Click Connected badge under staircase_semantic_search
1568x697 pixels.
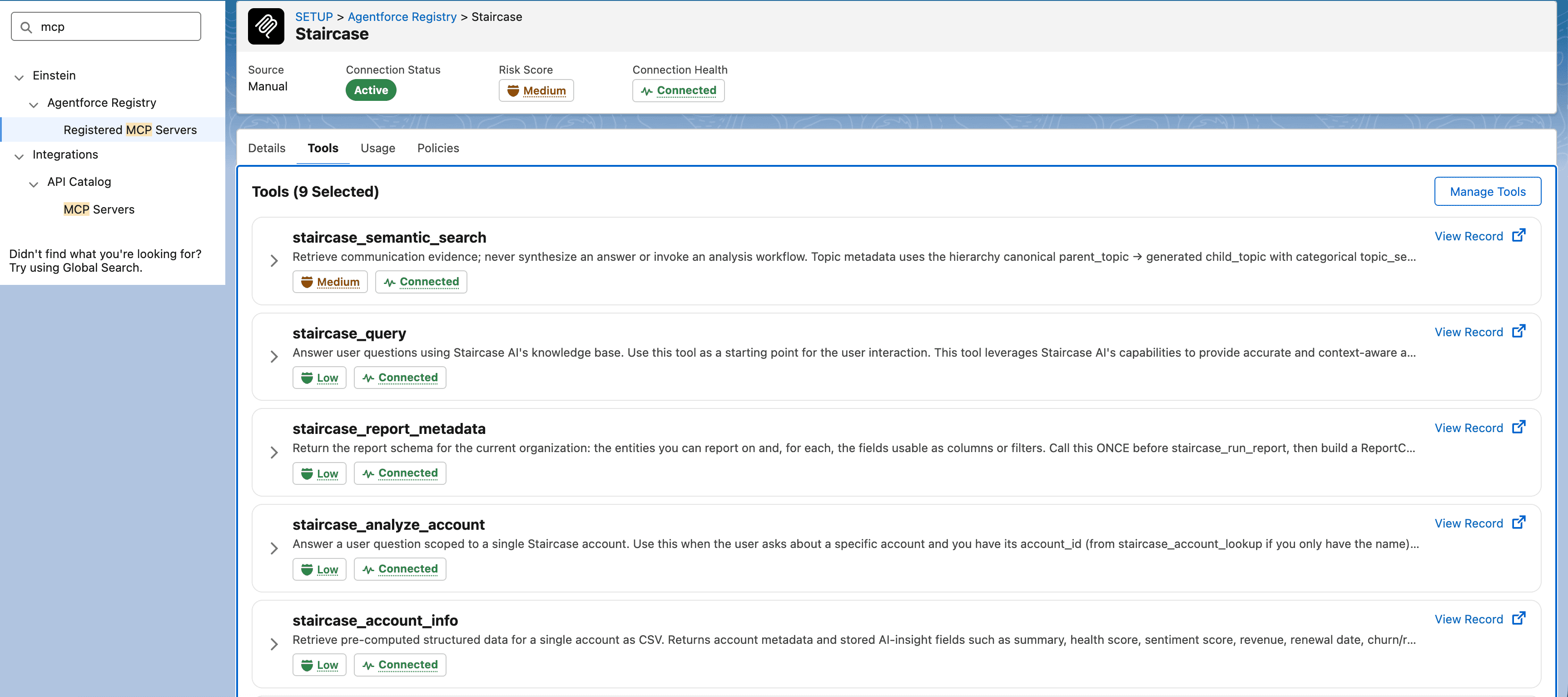421,282
